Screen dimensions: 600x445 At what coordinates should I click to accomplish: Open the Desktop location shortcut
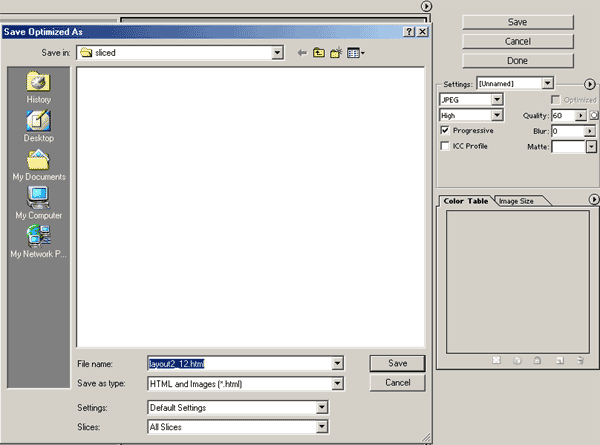coord(39,125)
